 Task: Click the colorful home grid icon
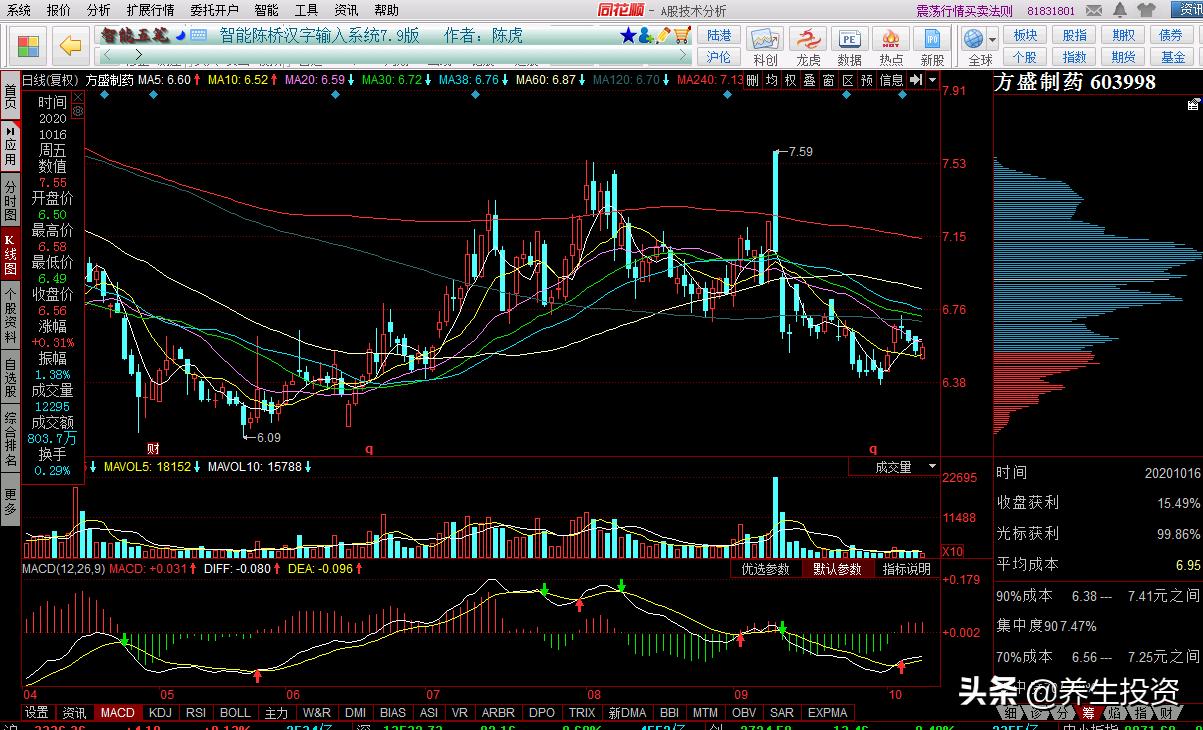coord(27,46)
